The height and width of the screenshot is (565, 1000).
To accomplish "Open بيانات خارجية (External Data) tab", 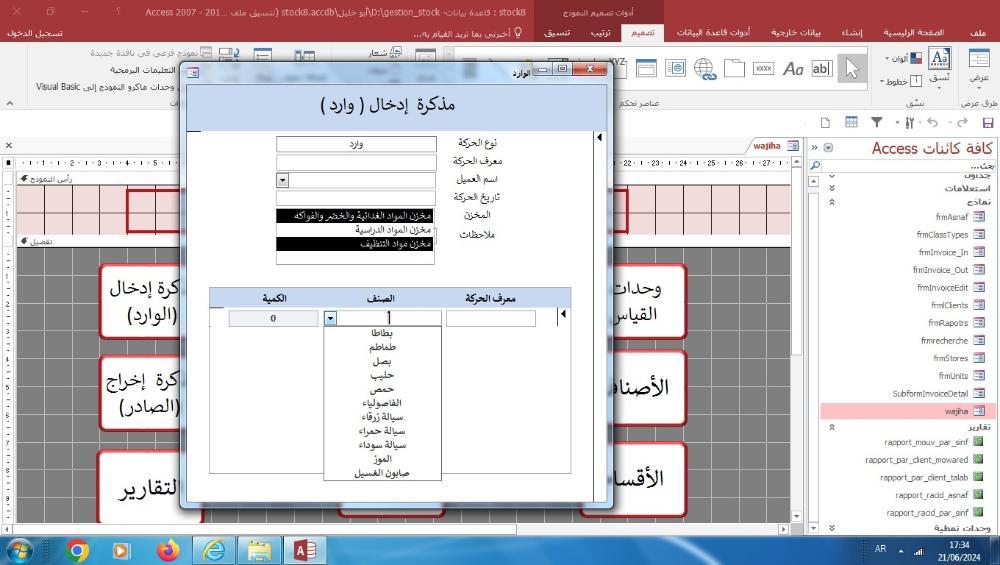I will point(795,33).
